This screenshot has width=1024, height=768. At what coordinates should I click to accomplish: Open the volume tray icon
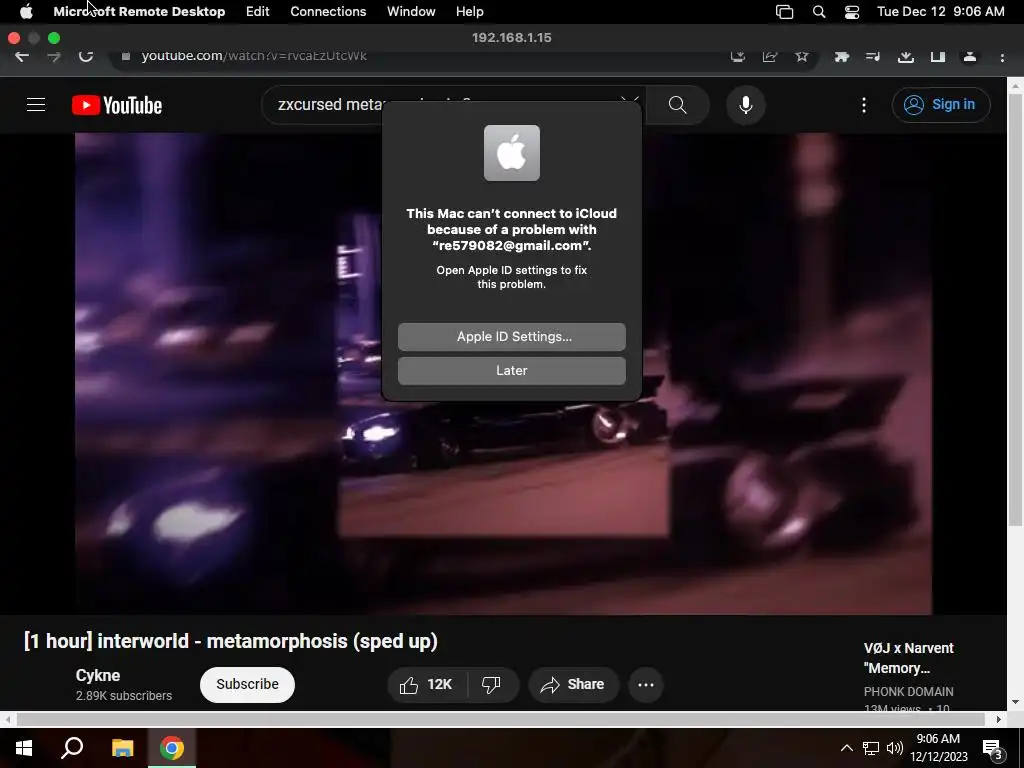895,748
